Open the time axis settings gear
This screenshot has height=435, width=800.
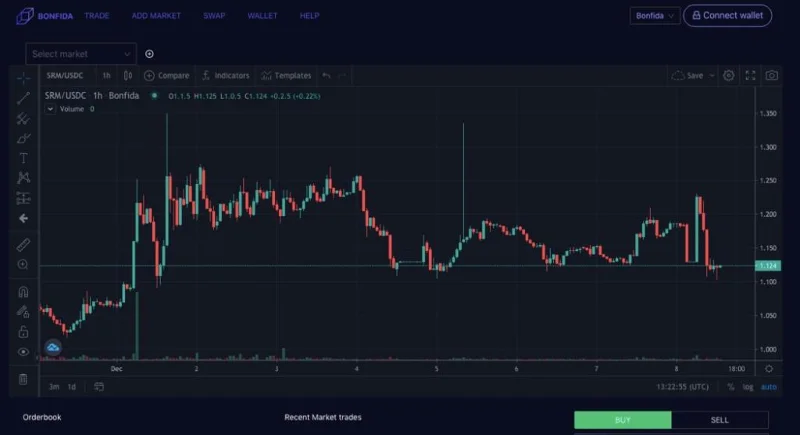769,368
